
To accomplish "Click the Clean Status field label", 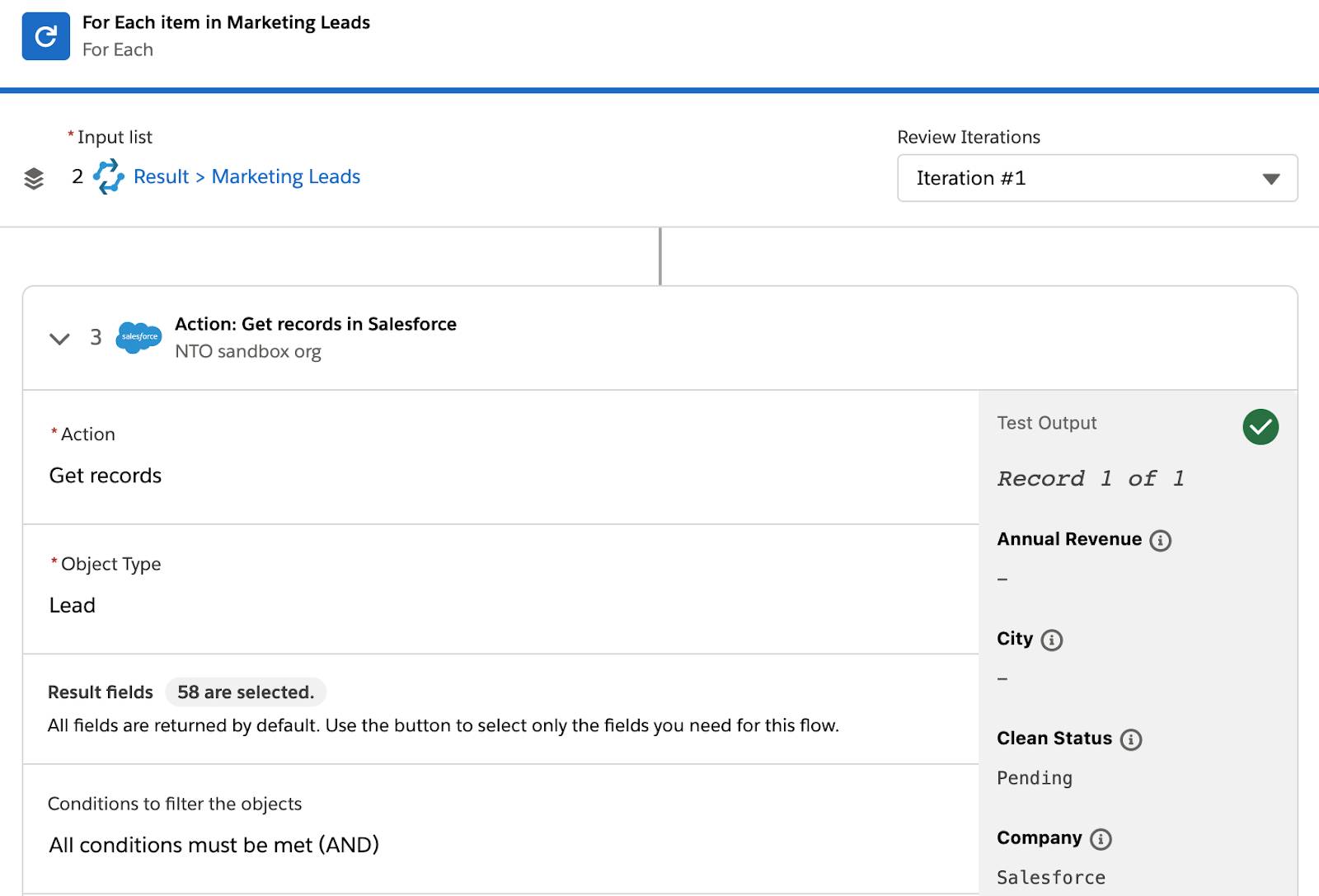I will [x=1054, y=739].
